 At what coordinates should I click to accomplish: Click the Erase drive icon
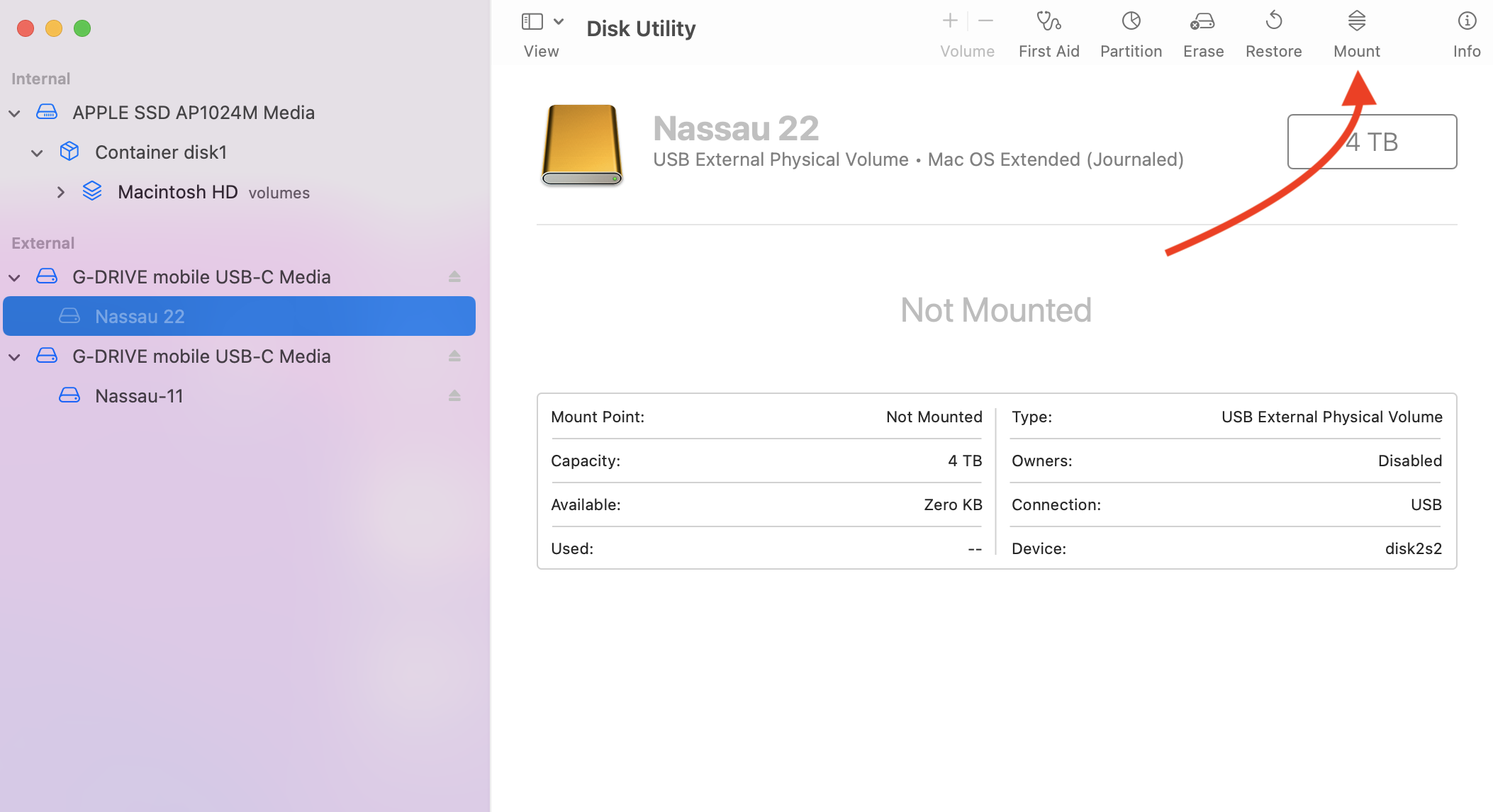click(1202, 21)
